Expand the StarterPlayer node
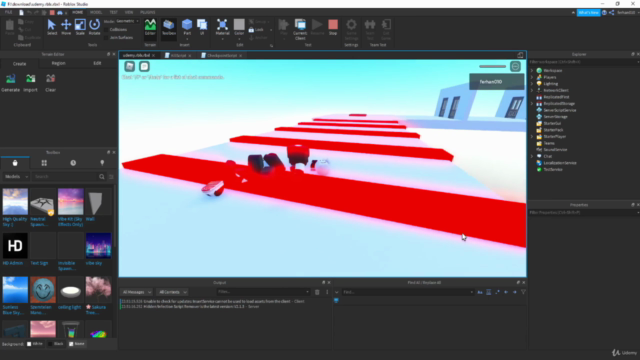Image resolution: width=640 pixels, height=360 pixels. click(x=532, y=137)
